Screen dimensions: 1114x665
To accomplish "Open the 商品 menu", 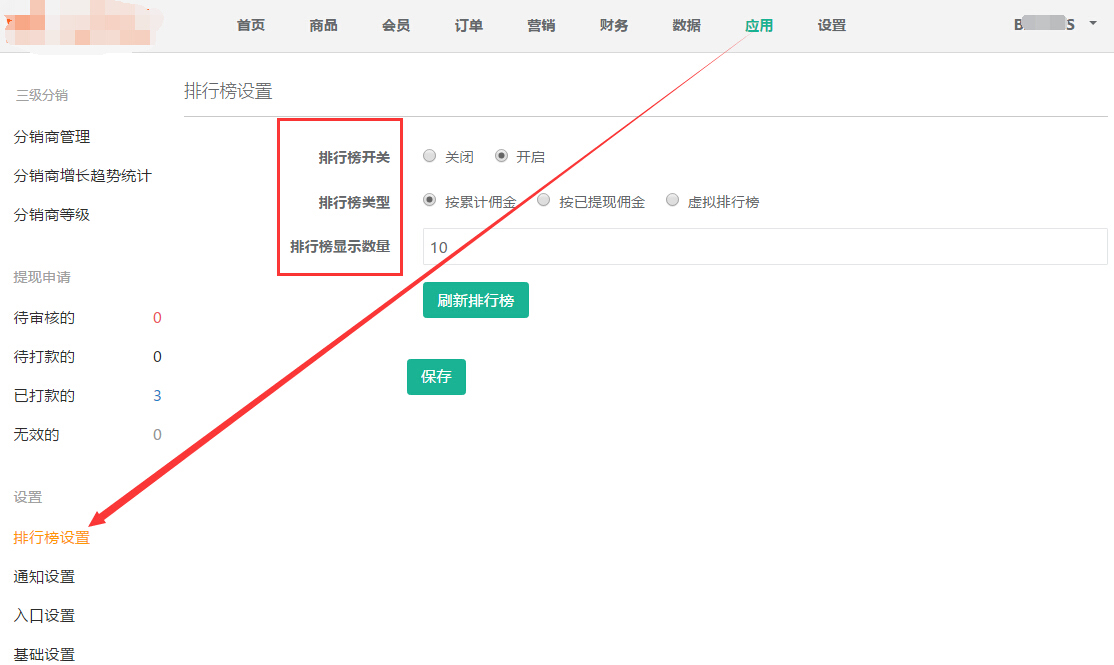I will 323,26.
